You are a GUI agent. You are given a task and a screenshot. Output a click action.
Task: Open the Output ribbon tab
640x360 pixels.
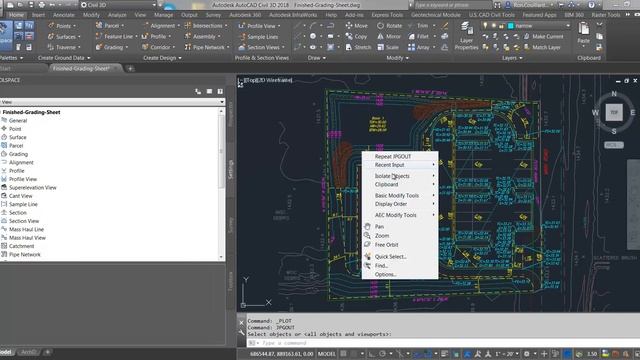(x=189, y=15)
